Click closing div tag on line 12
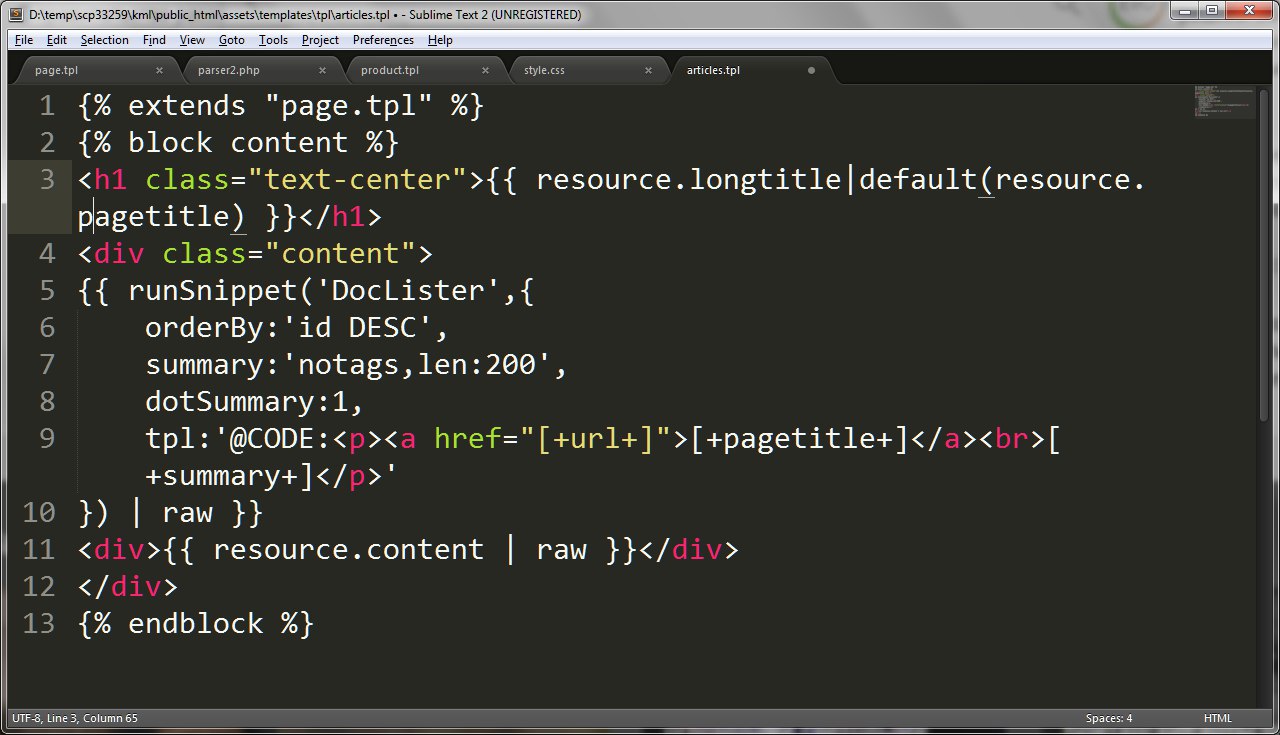 tap(128, 587)
